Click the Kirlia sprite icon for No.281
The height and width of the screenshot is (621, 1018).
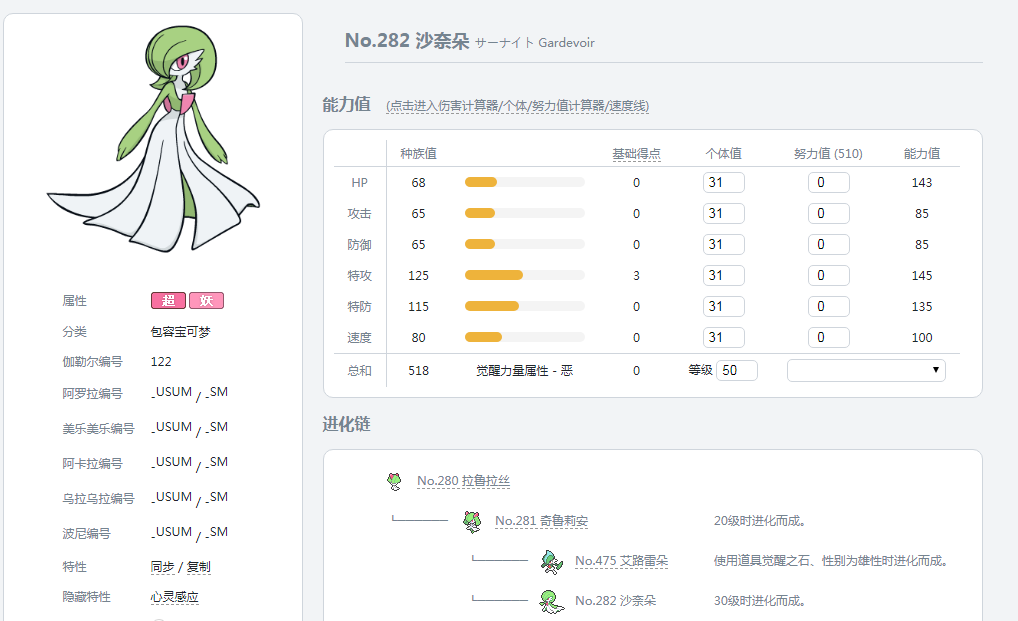473,521
